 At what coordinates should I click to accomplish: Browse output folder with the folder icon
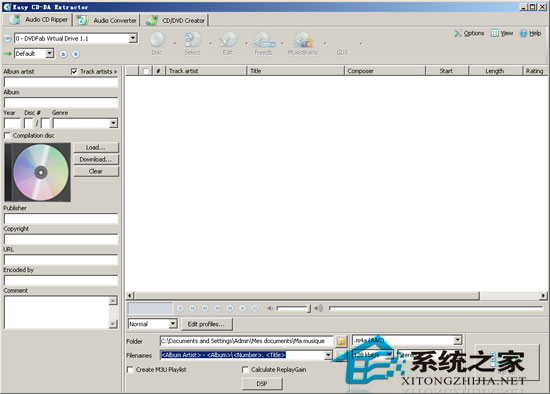[341, 341]
